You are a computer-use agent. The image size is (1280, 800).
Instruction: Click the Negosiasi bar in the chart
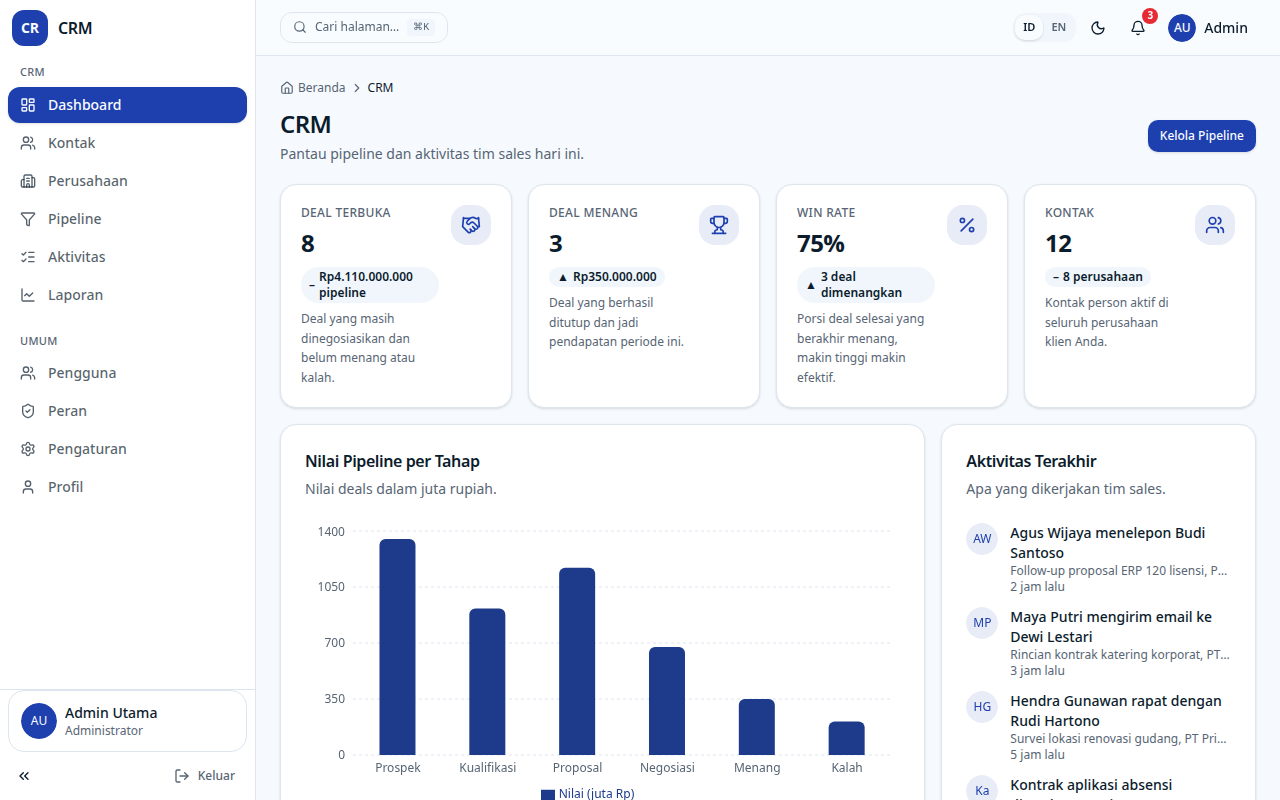point(667,701)
